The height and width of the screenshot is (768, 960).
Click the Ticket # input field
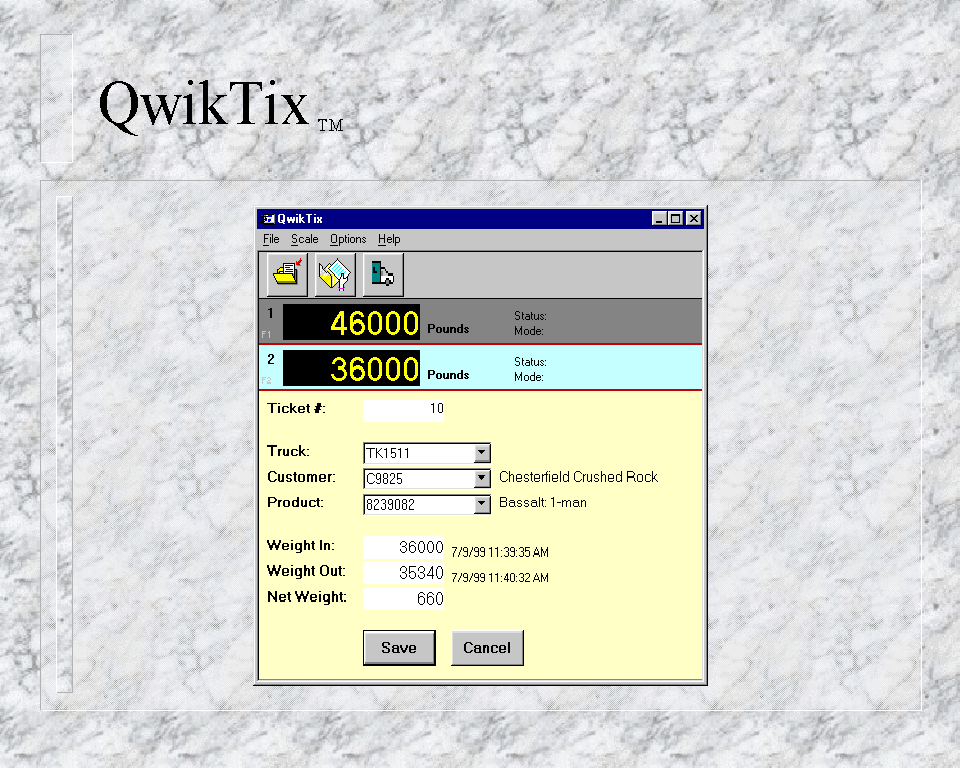(x=404, y=409)
